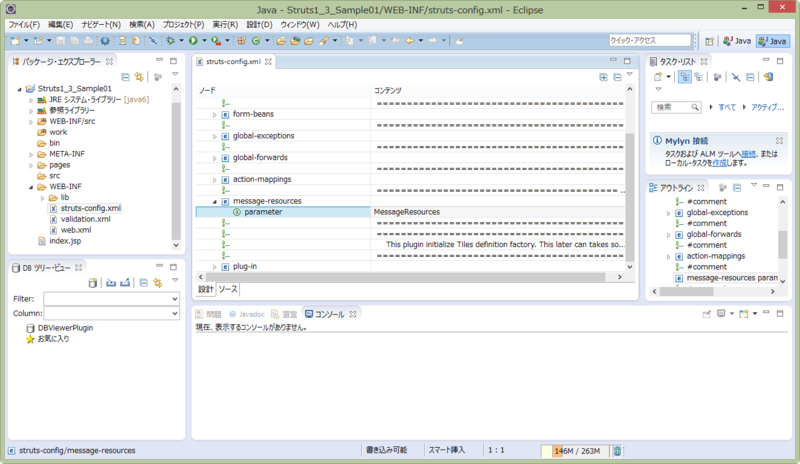Viewport: 800px width, 464px height.
Task: Expand the form-beans node
Action: coord(215,114)
